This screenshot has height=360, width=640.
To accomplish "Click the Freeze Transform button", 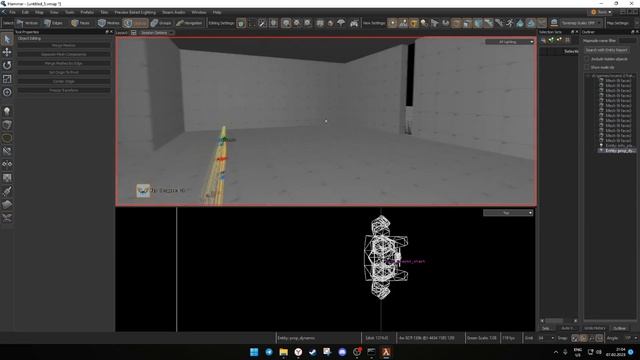I will tap(64, 90).
